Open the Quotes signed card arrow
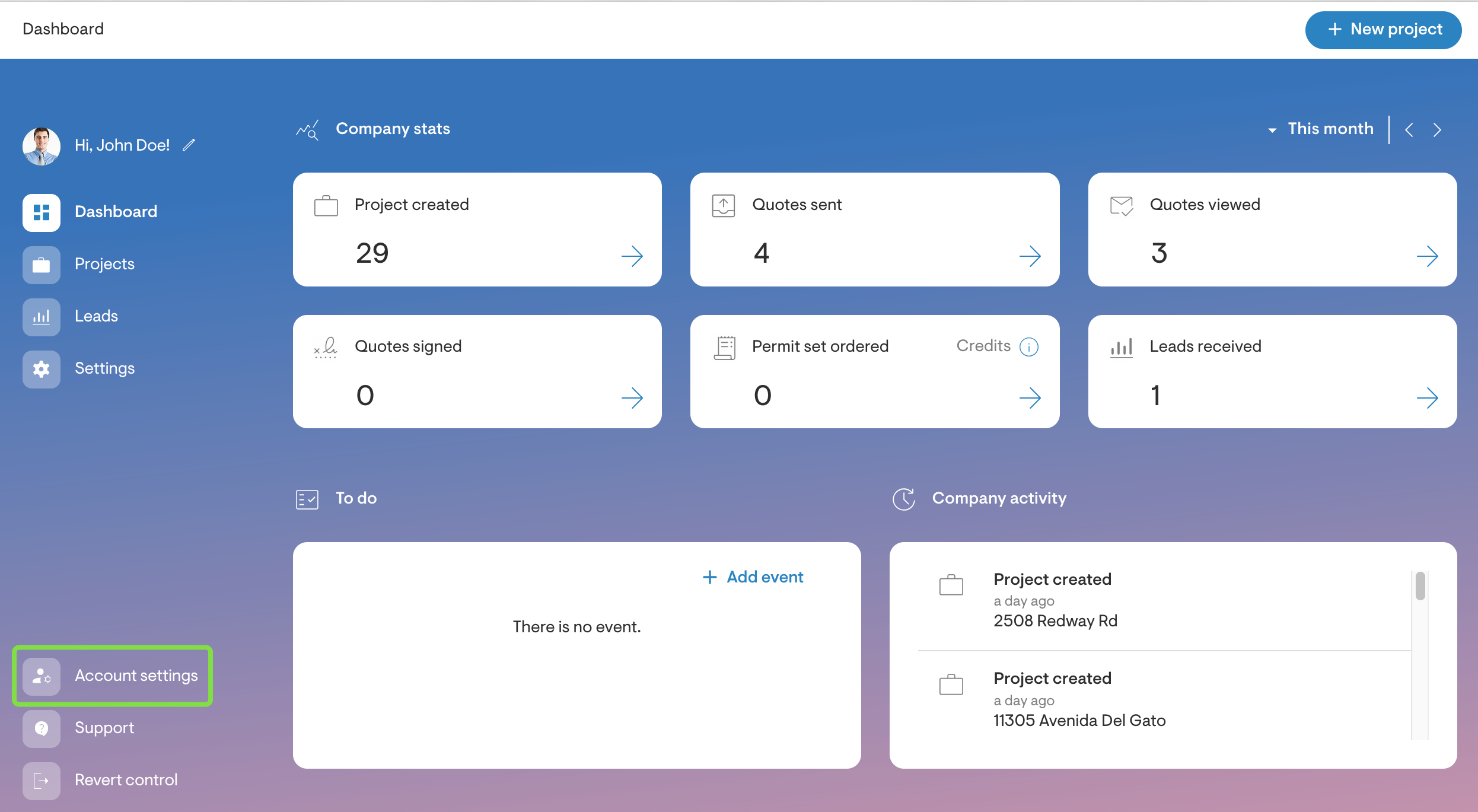 click(x=632, y=397)
